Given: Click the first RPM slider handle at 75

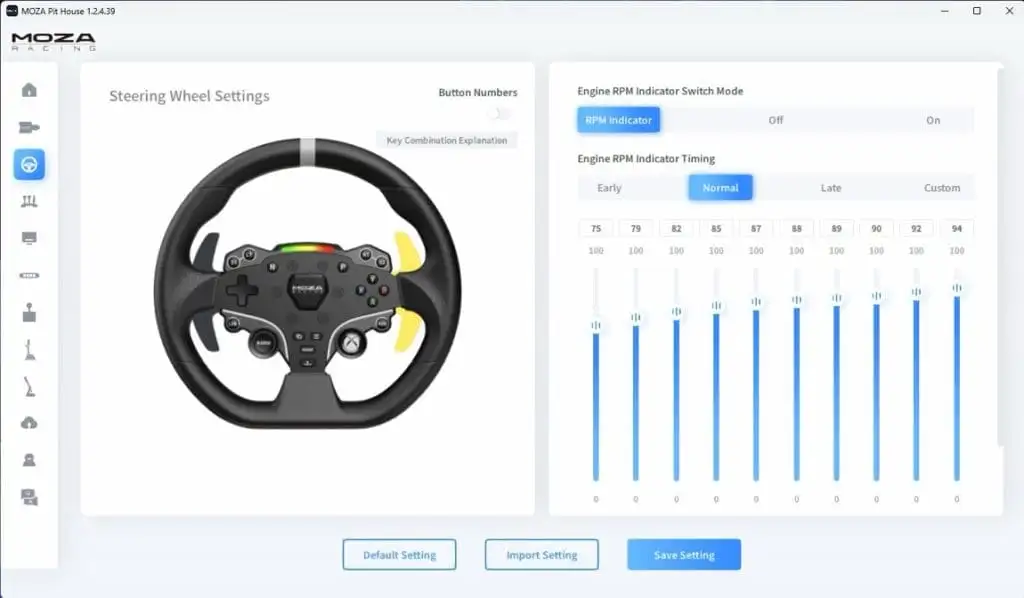Looking at the screenshot, I should (x=596, y=325).
